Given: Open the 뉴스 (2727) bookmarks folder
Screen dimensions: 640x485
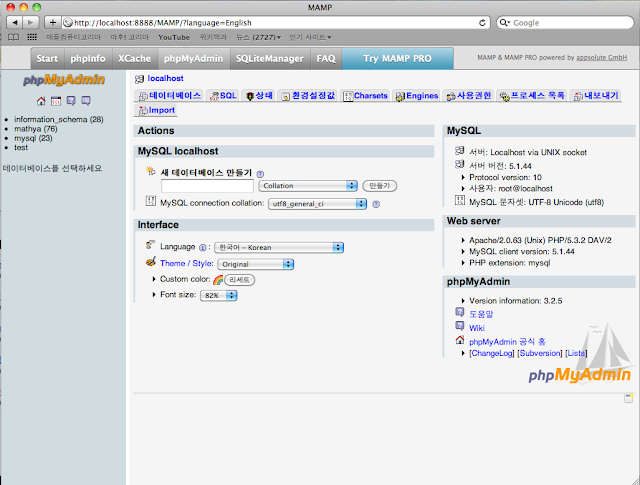Looking at the screenshot, I should (x=258, y=37).
